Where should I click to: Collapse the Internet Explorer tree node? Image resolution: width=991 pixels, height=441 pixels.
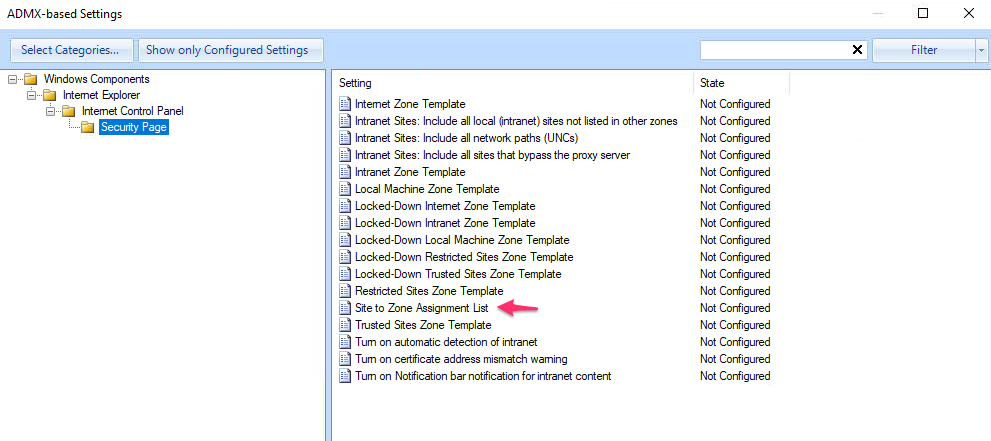31,95
